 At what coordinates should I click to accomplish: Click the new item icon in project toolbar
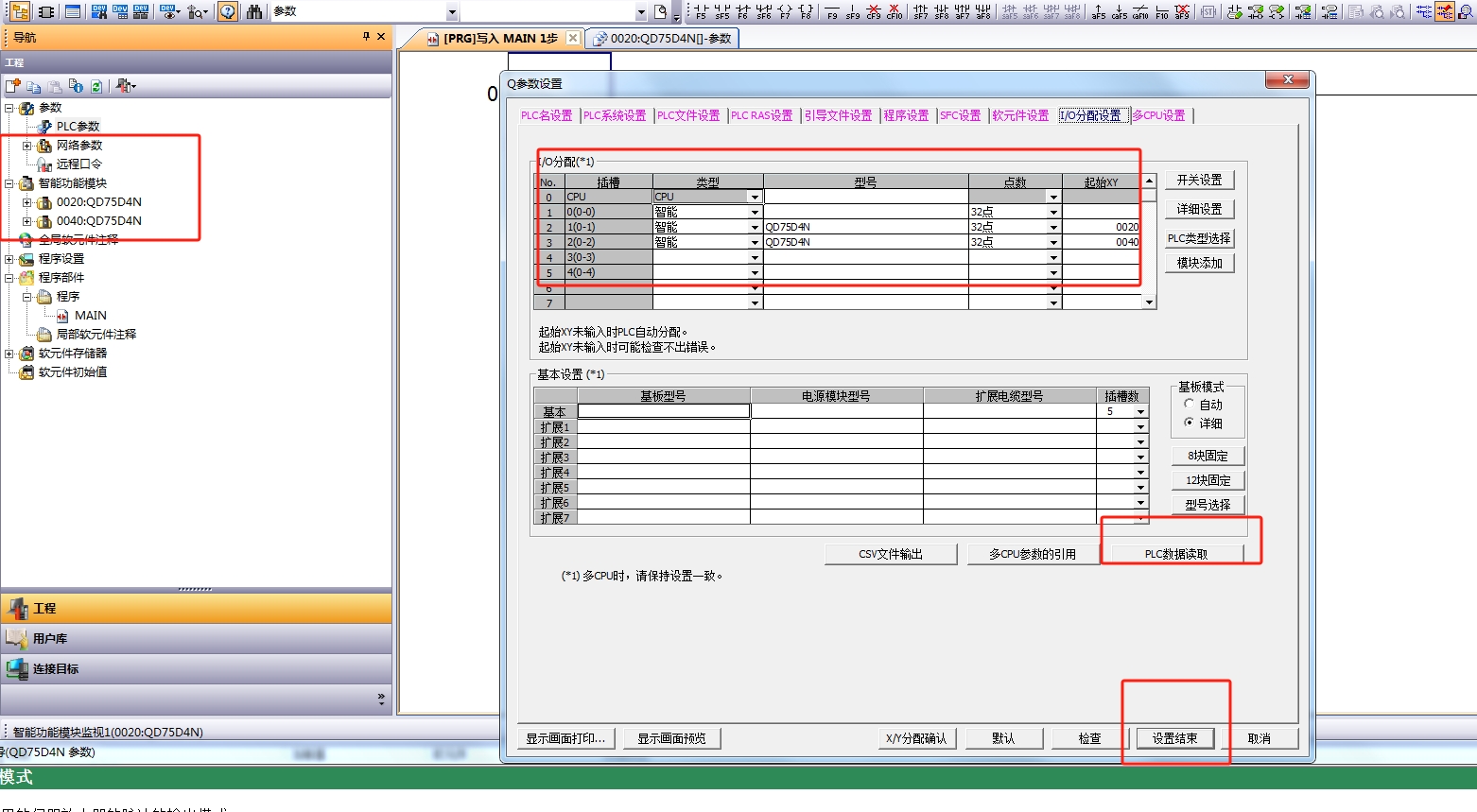[x=13, y=86]
